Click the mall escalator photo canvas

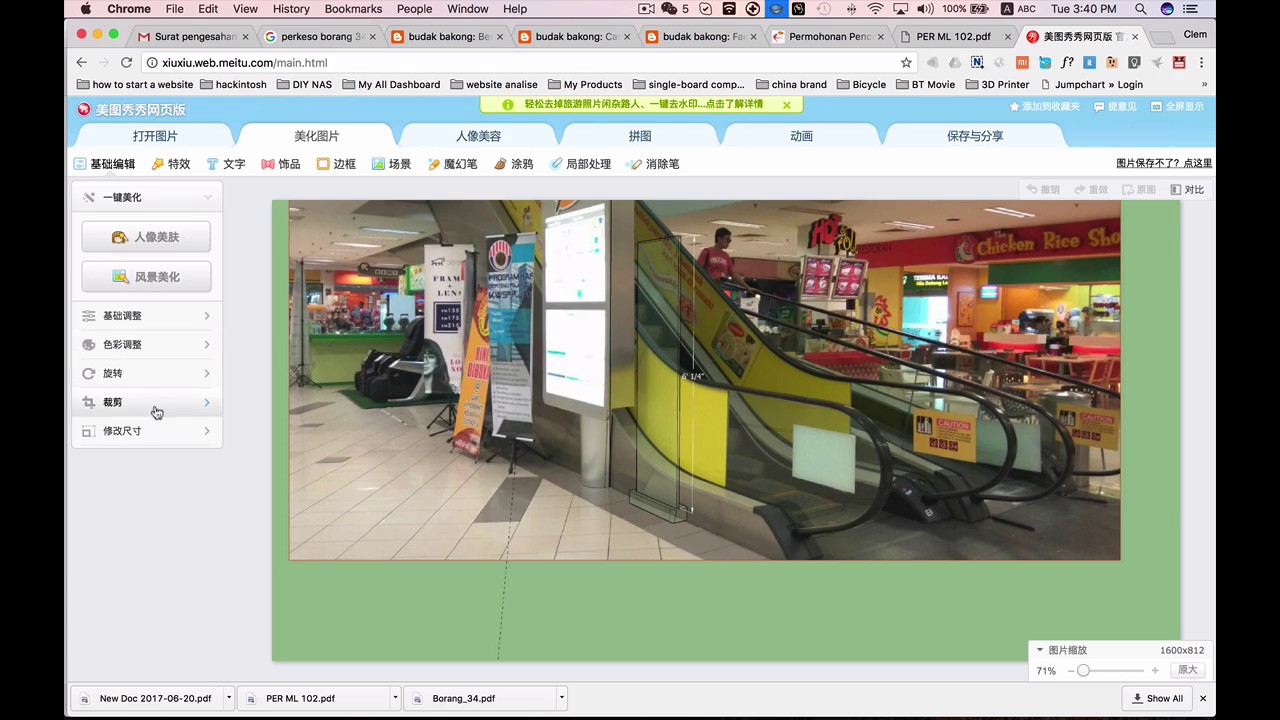[705, 380]
